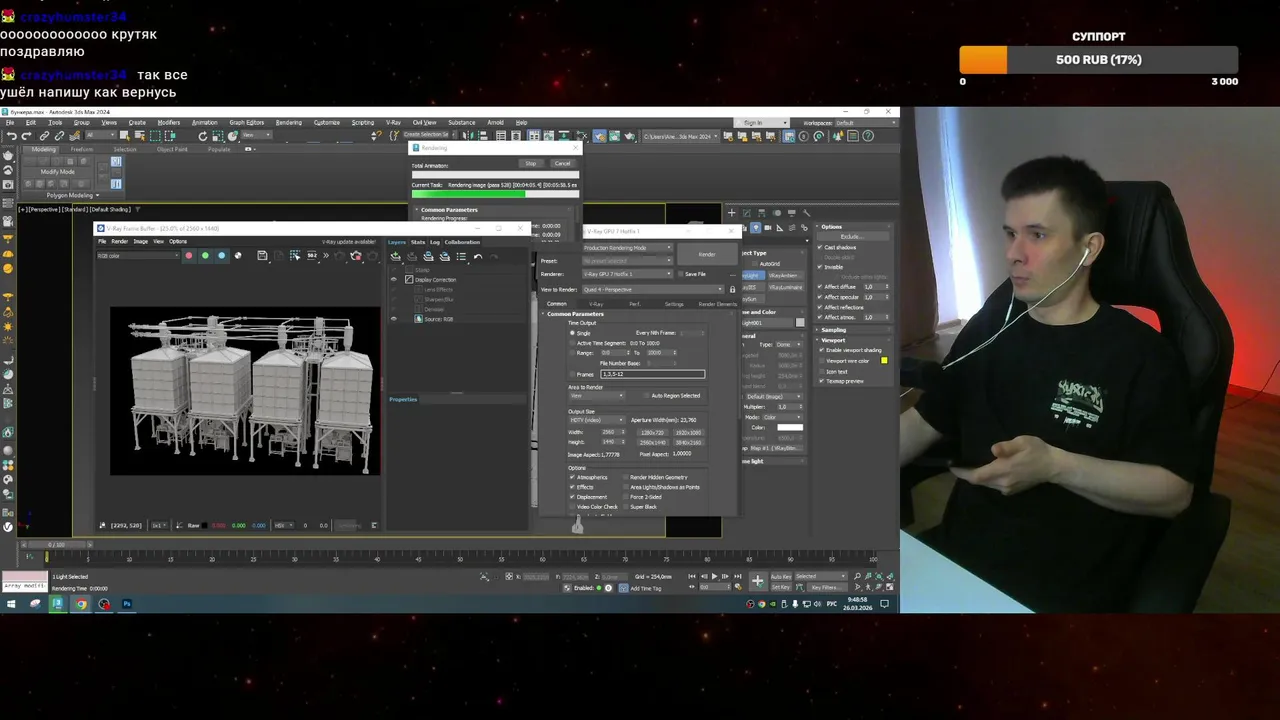The image size is (1280, 720).
Task: Click the Auto Key button
Action: (781, 577)
